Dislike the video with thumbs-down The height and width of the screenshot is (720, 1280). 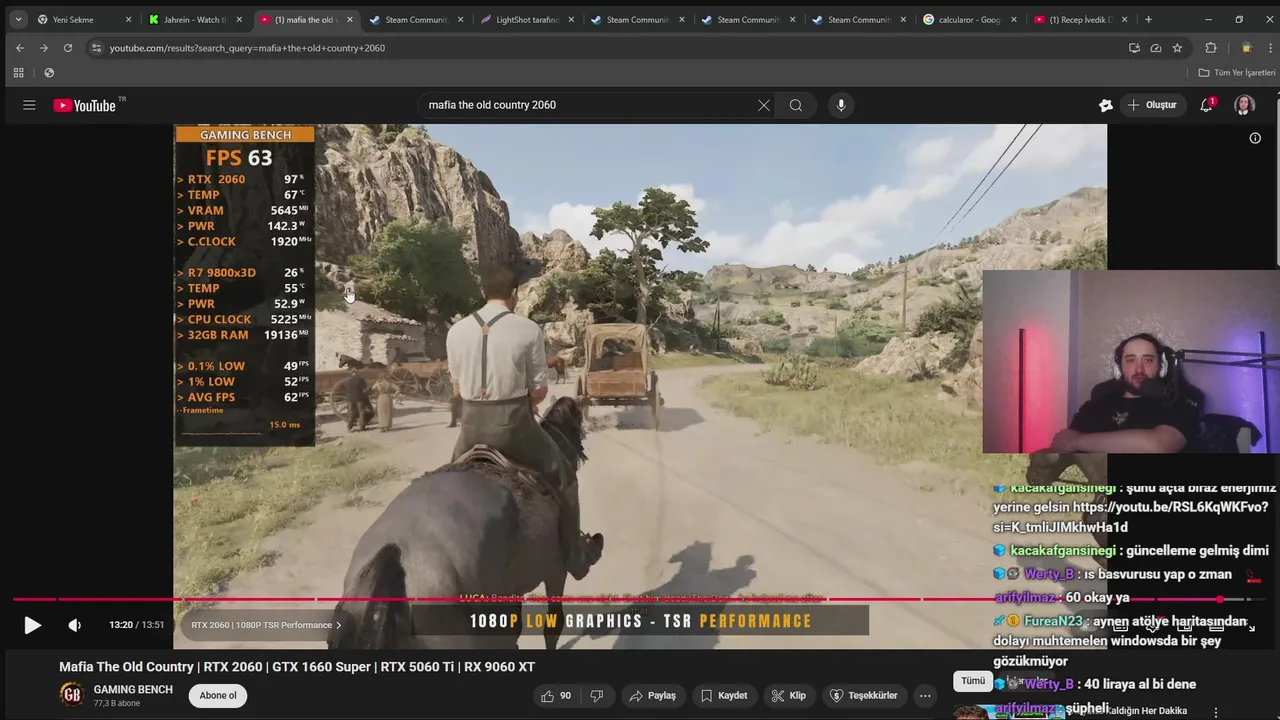597,695
